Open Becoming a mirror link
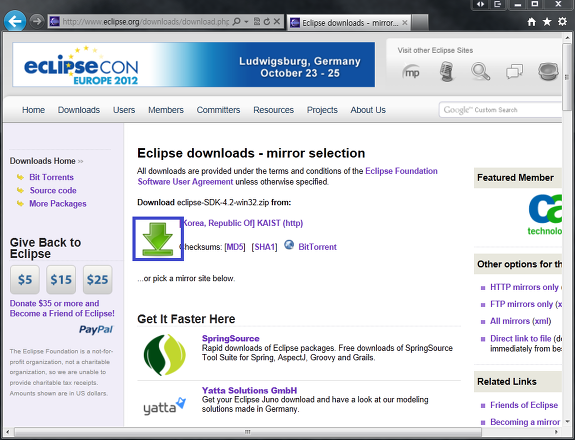The image size is (575, 440). (525, 422)
